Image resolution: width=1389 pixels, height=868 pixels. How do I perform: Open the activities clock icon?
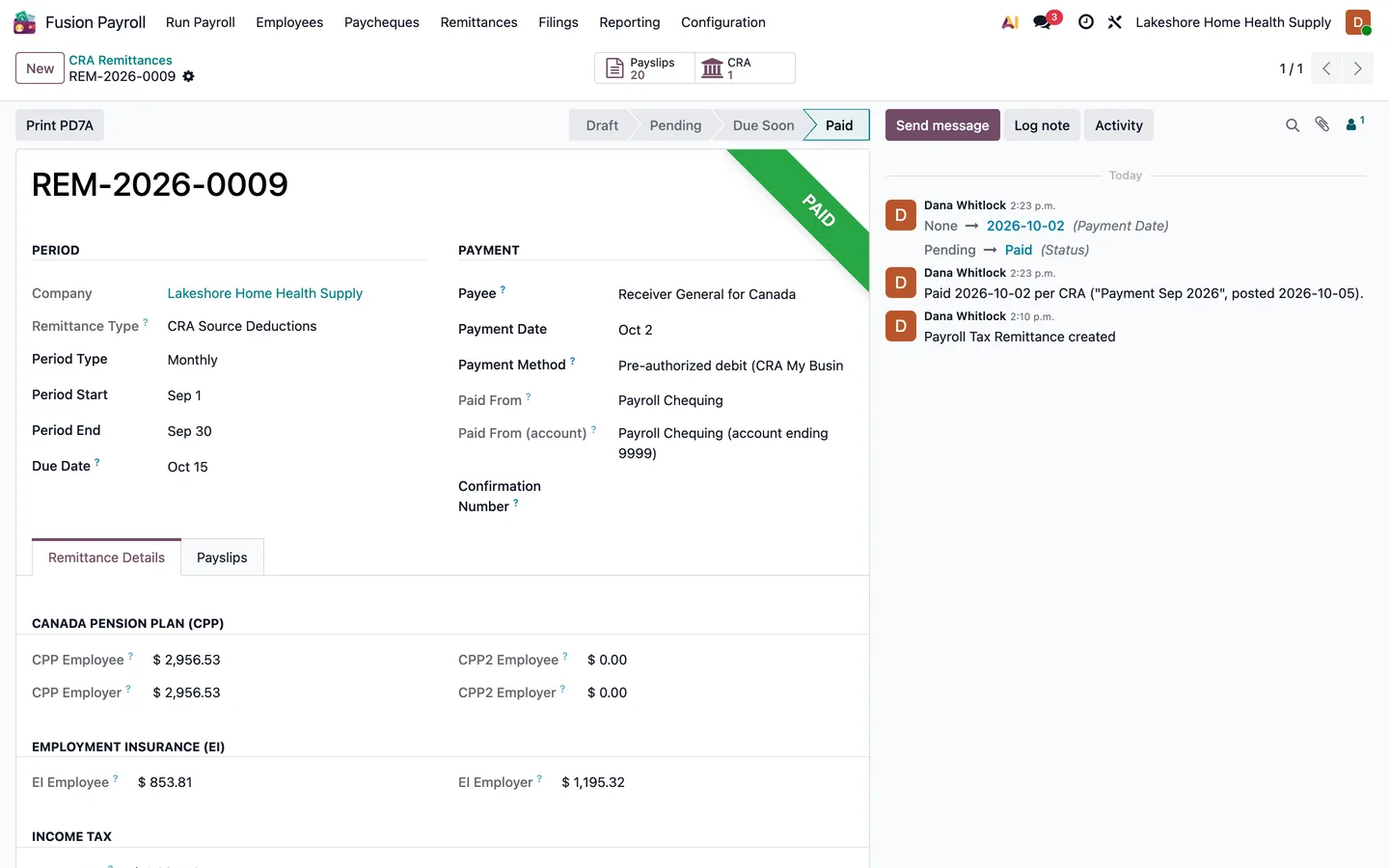point(1086,22)
